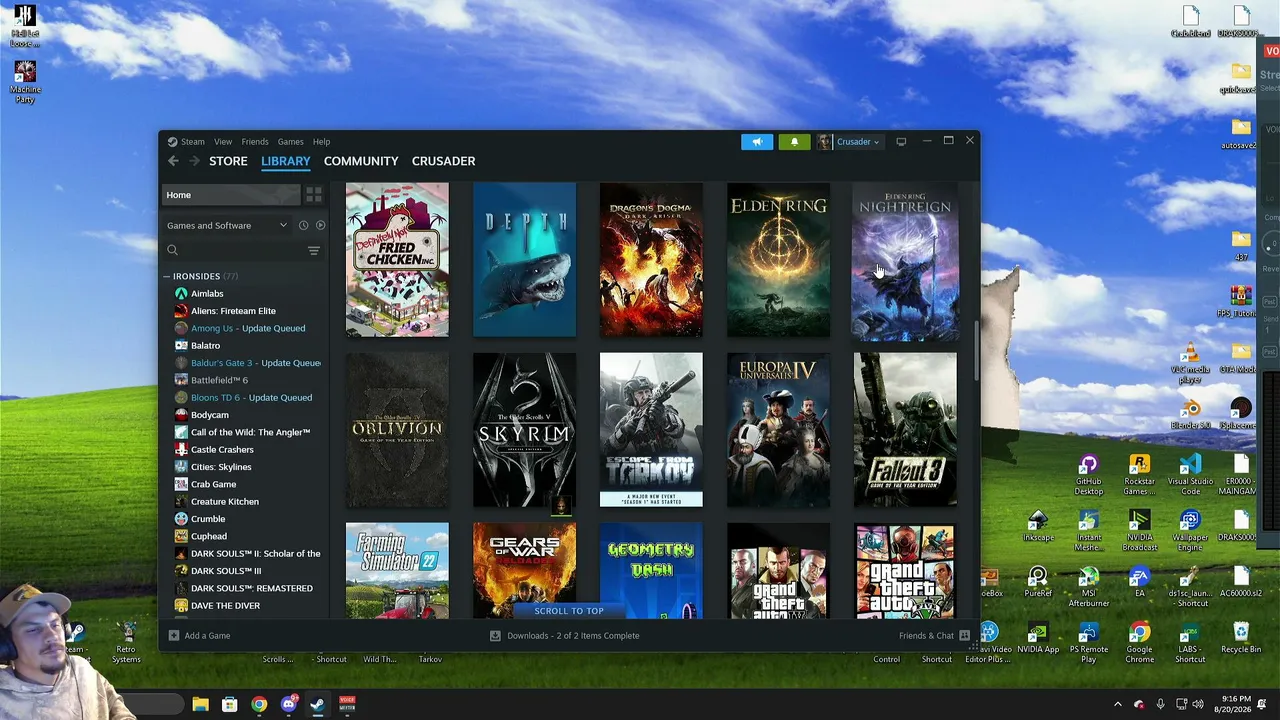
Task: Open Downloads - 2 of 2 Items Complete
Action: pyautogui.click(x=573, y=635)
